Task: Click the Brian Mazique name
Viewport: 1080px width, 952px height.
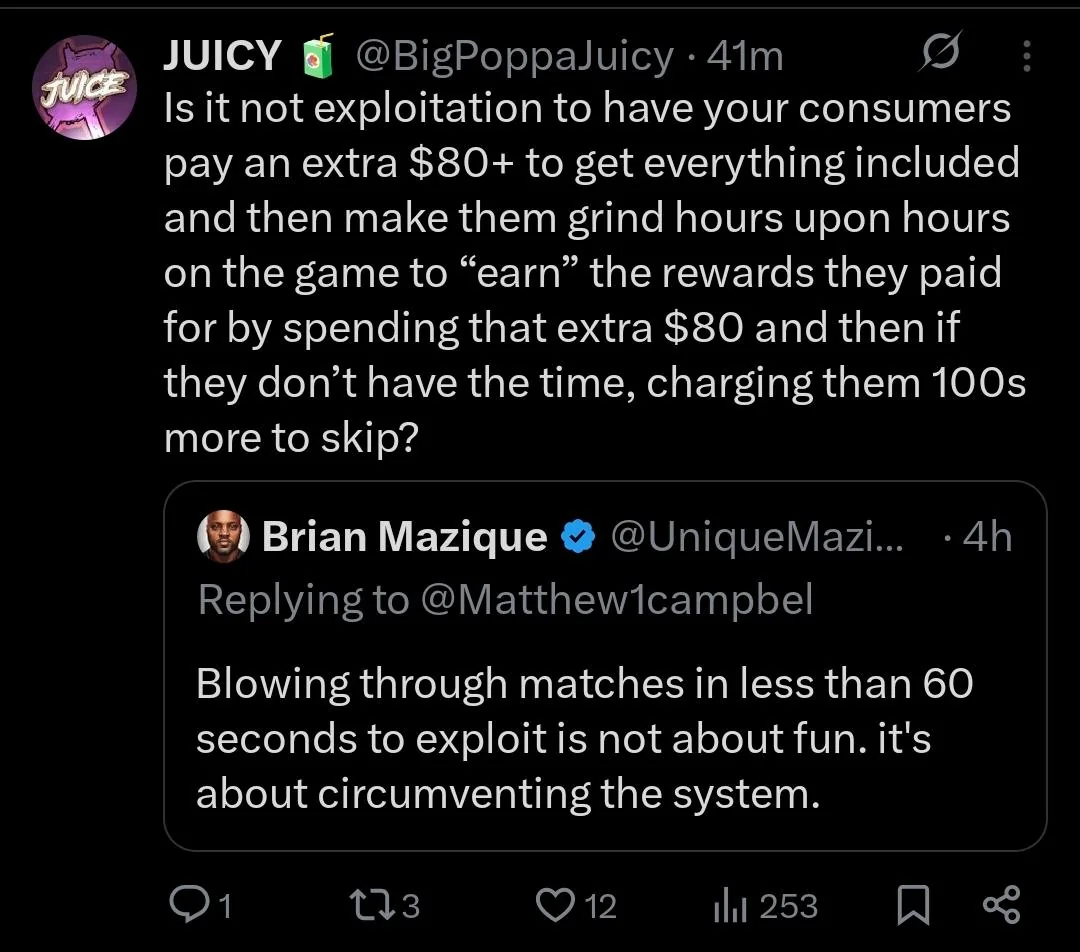Action: [404, 537]
